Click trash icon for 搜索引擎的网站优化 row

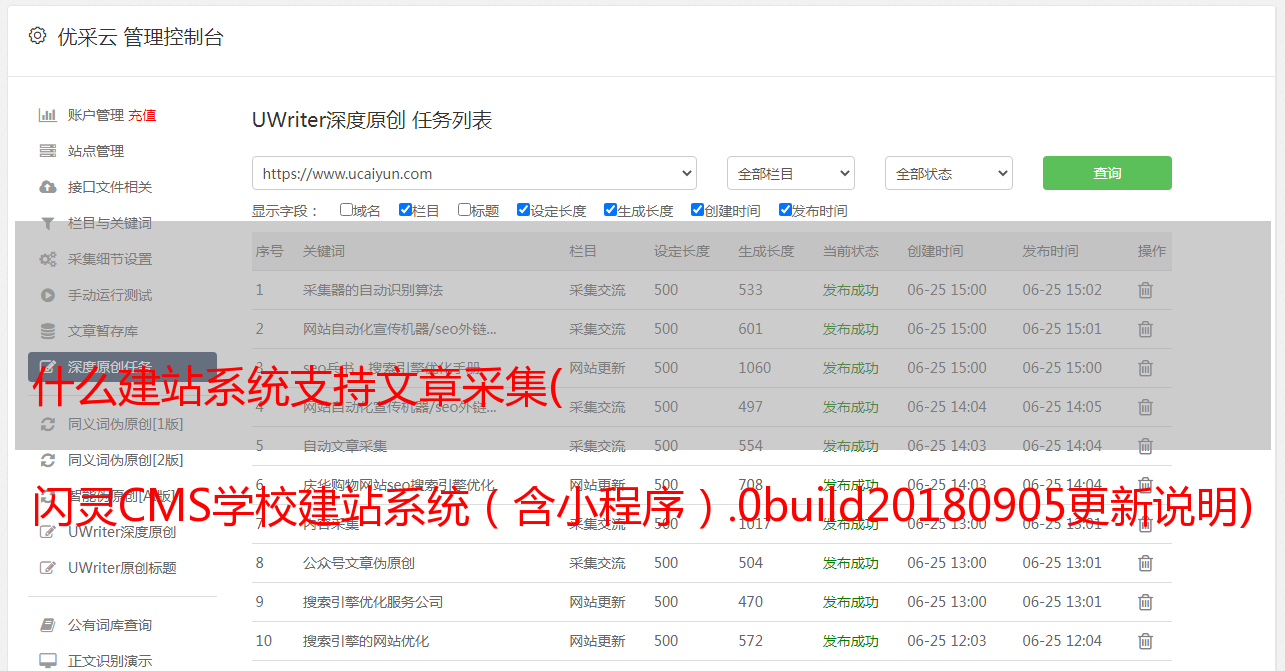point(1146,641)
